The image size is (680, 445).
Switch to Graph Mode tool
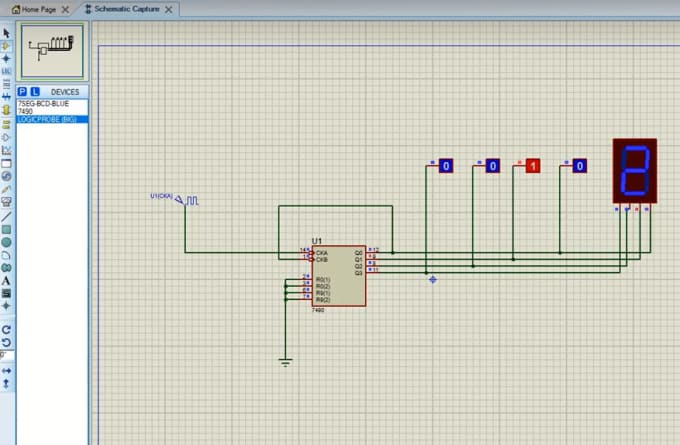coord(6,151)
